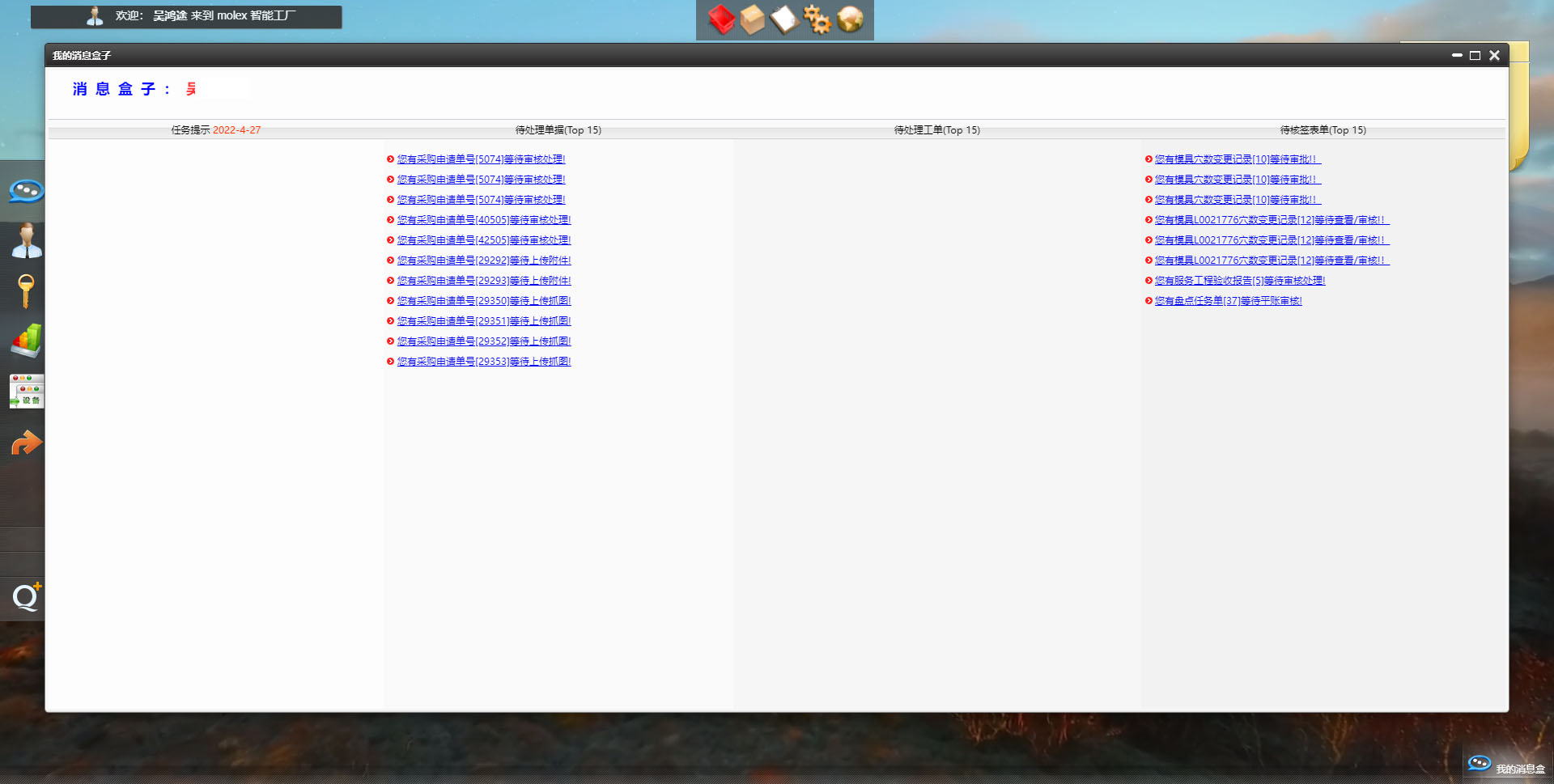
Task: Click the golden key sidebar icon
Action: click(x=26, y=291)
